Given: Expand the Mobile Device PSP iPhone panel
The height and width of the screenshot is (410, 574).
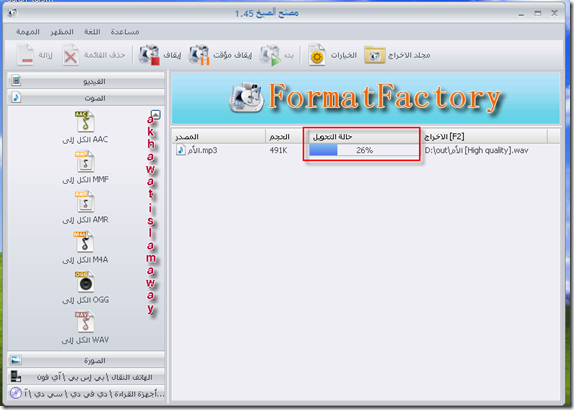Looking at the screenshot, I should (86, 377).
